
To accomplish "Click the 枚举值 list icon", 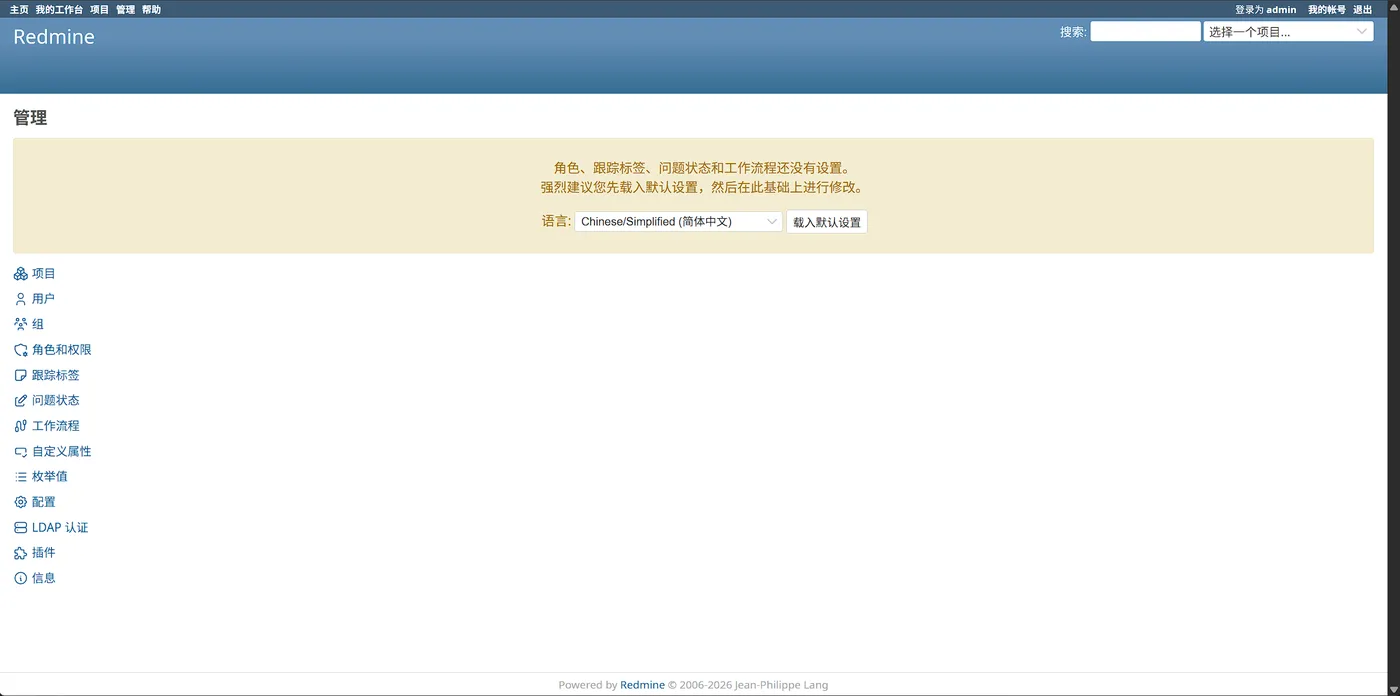I will tap(20, 477).
